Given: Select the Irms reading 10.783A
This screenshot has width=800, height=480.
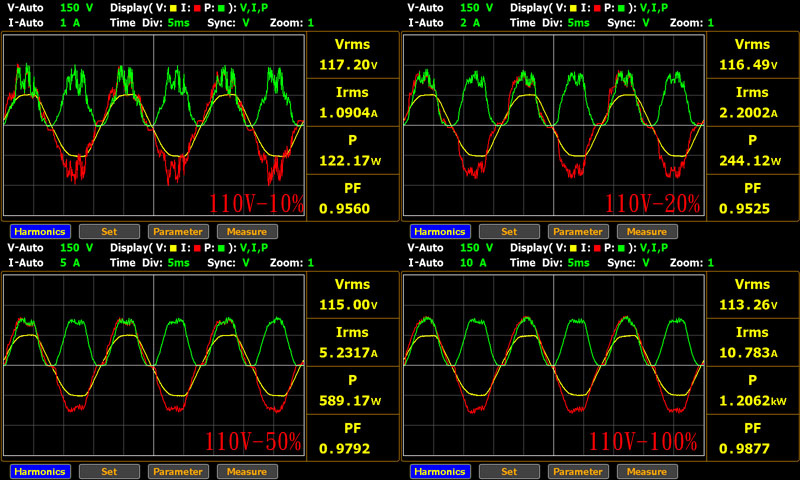Looking at the screenshot, I should coord(748,352).
